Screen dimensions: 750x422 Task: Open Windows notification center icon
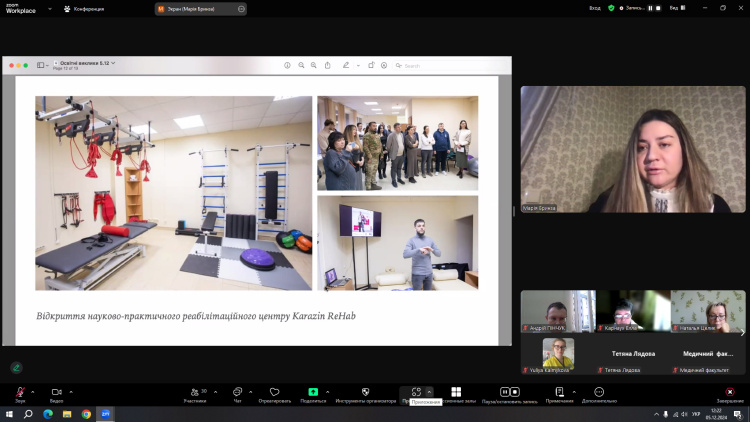pyautogui.click(x=738, y=414)
